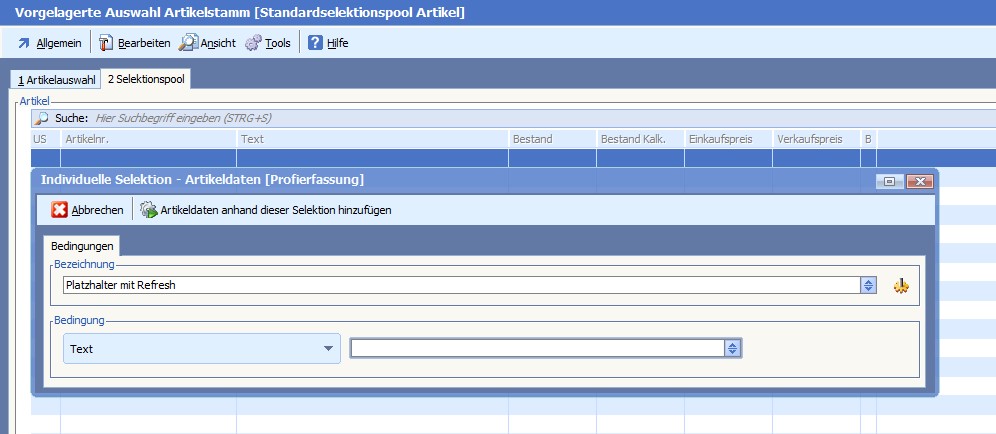Switch to the 1 Artikelauswahl tab
Image resolution: width=996 pixels, height=434 pixels.
[x=56, y=80]
